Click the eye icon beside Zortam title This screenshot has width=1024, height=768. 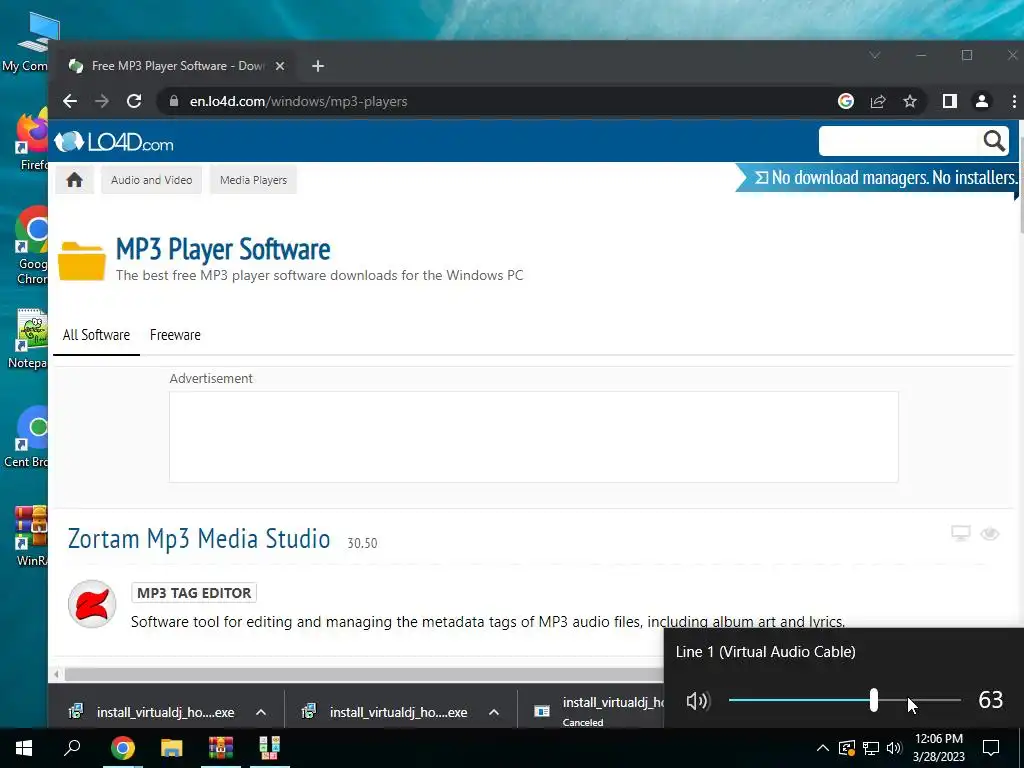(x=990, y=534)
